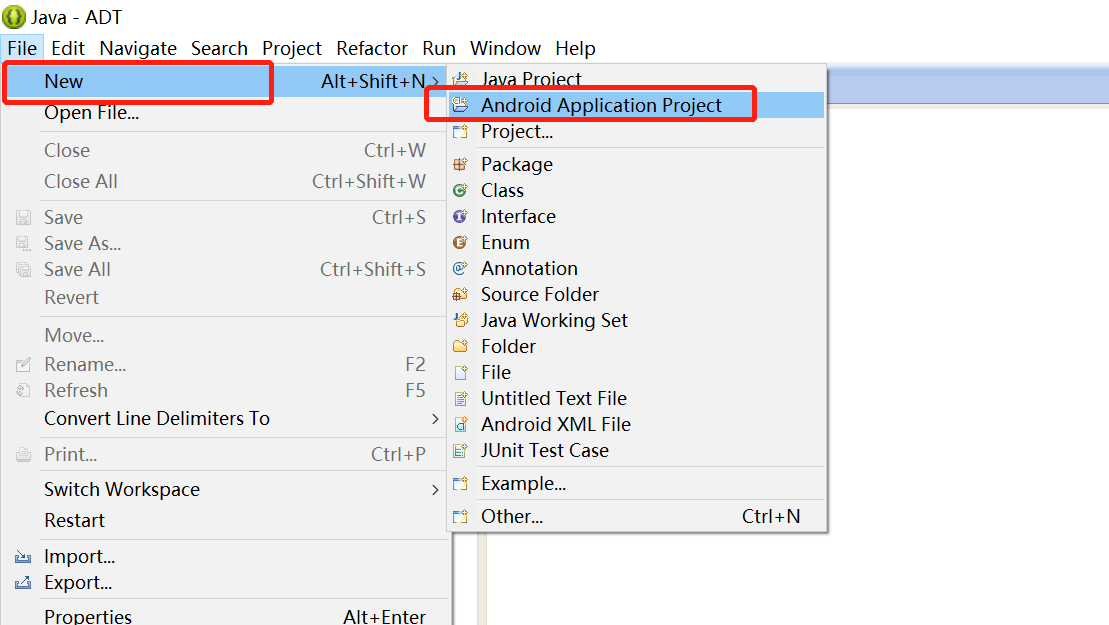The height and width of the screenshot is (625, 1109).
Task: Click the yellow Folder icon
Action: coord(460,346)
